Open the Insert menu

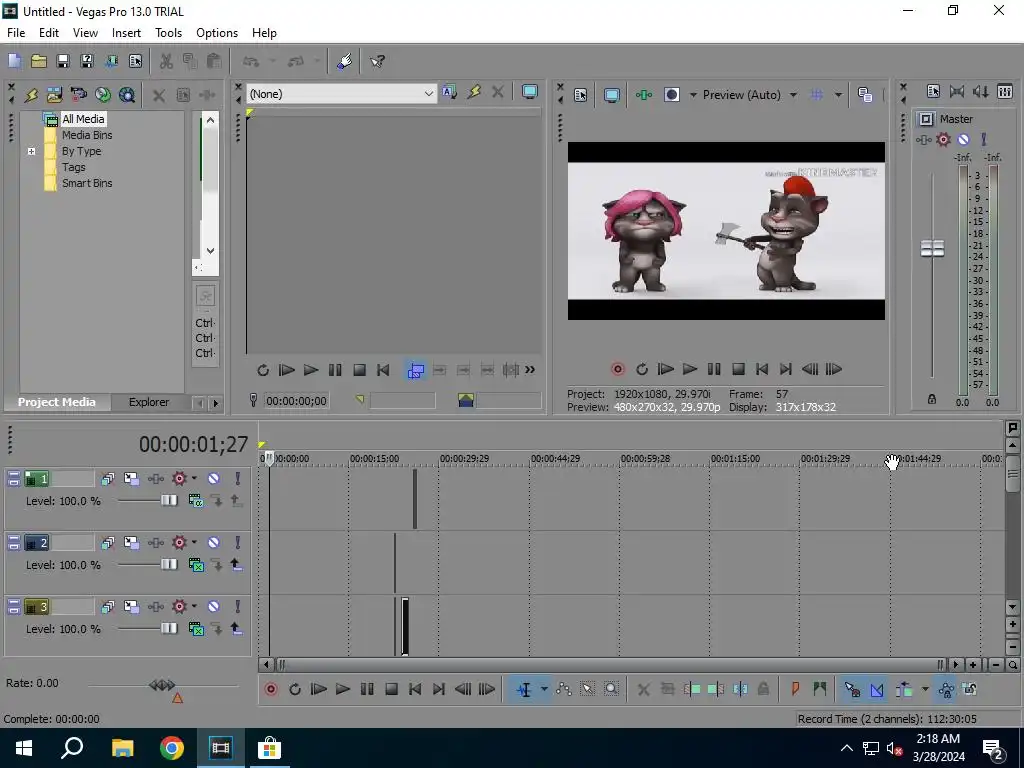(x=126, y=33)
